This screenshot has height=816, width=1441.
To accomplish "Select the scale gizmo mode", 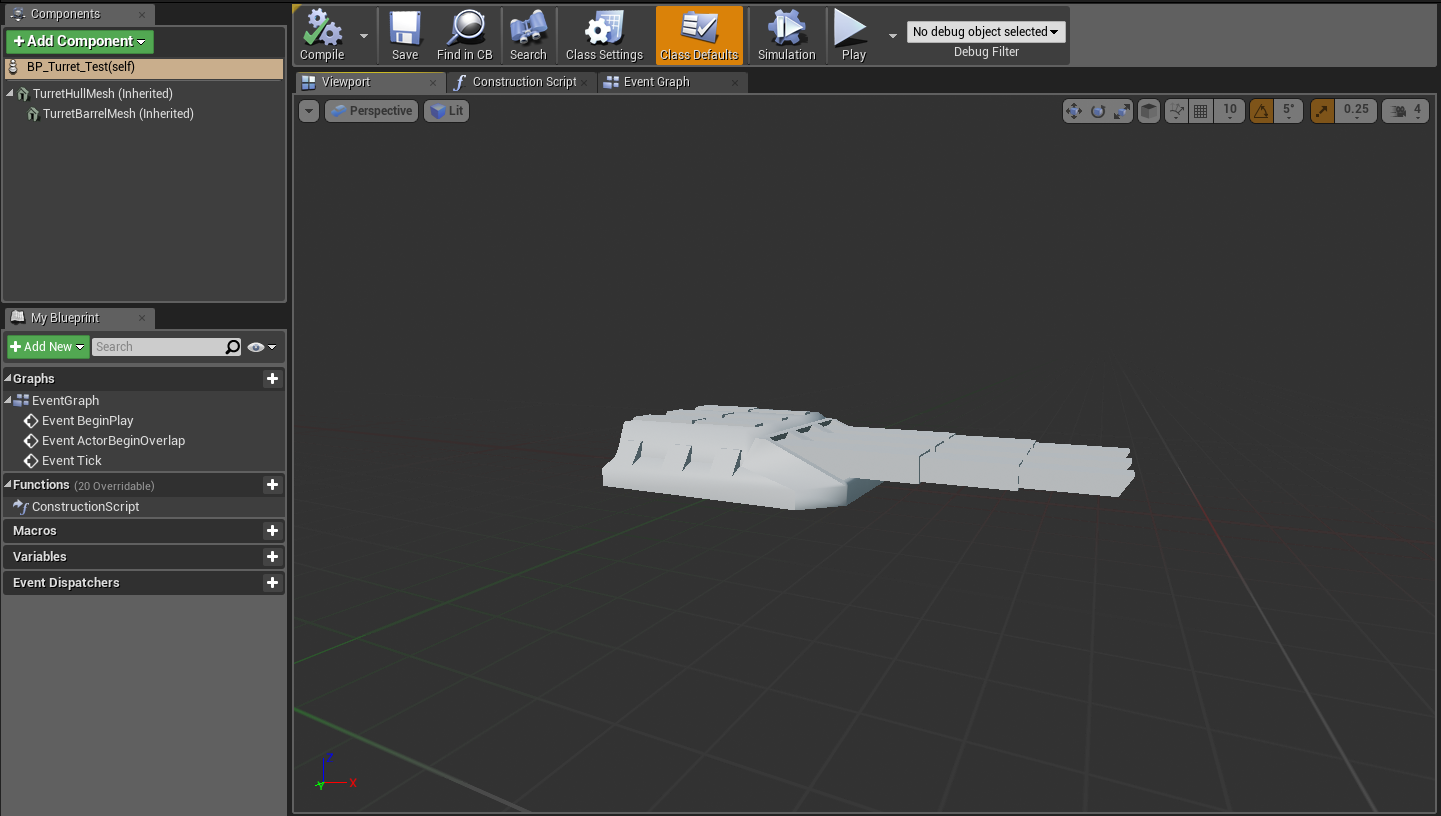I will pyautogui.click(x=1122, y=111).
